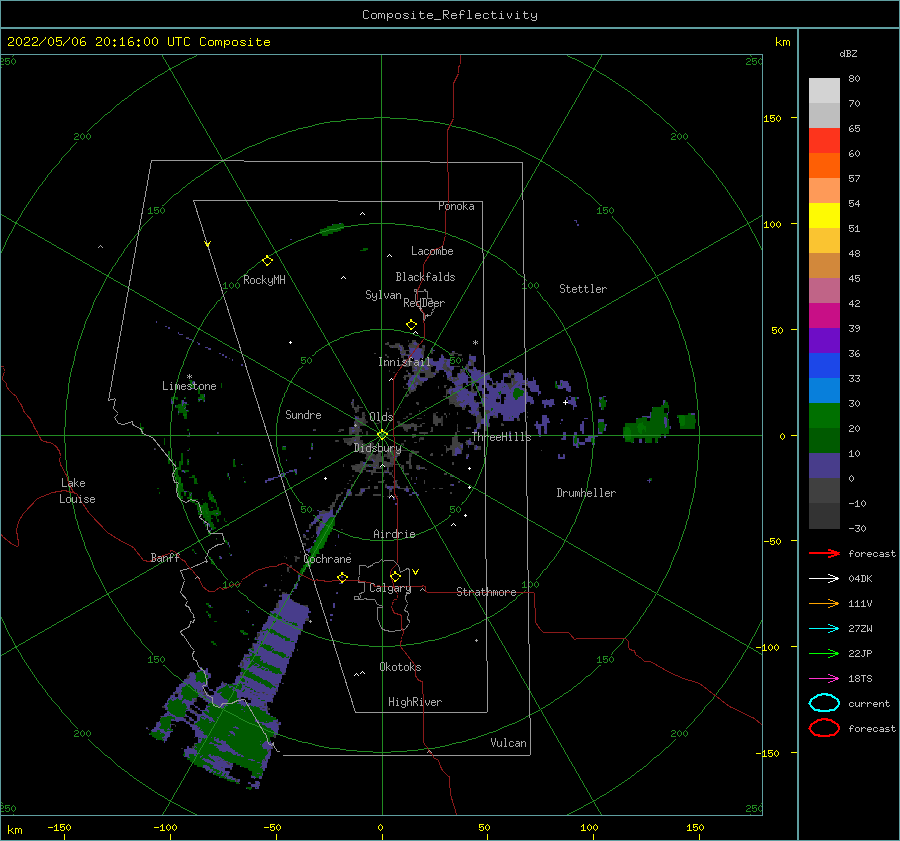The height and width of the screenshot is (841, 900).
Task: Click the Vulcan label
Action: point(508,743)
